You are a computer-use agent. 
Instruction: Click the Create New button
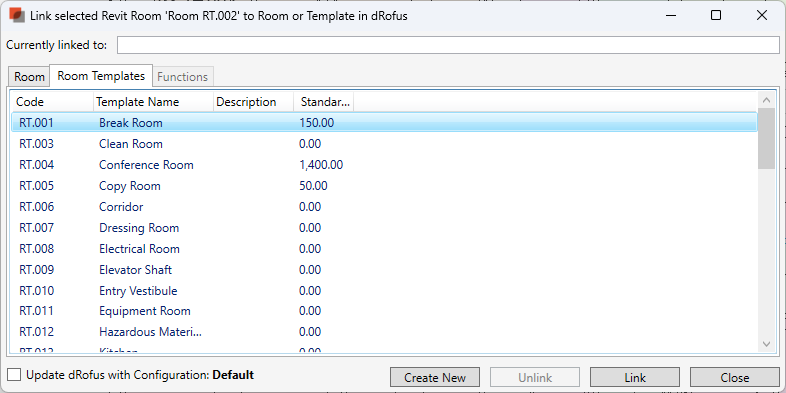click(435, 377)
